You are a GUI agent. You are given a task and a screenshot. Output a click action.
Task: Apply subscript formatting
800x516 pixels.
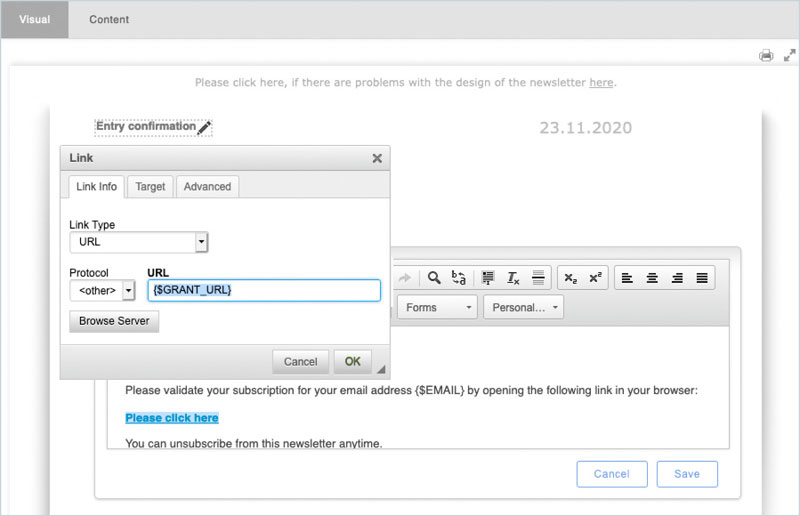point(570,278)
